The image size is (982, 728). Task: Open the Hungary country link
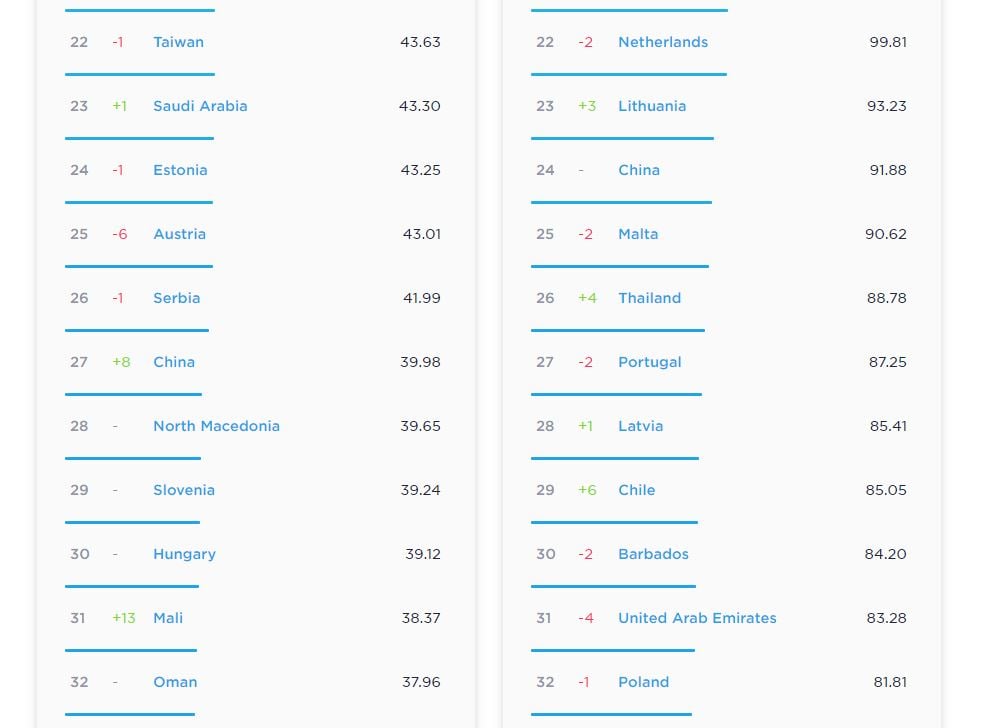pyautogui.click(x=184, y=554)
